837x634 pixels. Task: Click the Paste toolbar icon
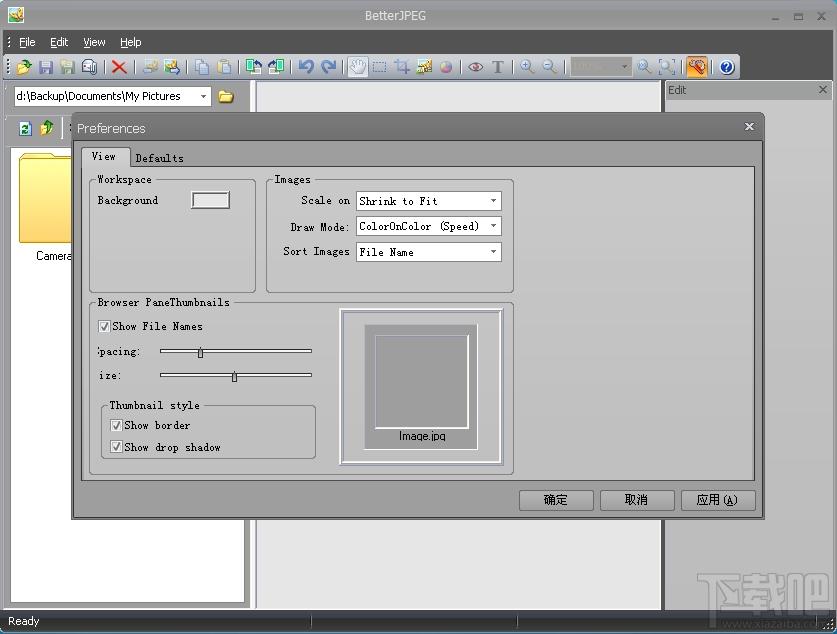(x=224, y=67)
